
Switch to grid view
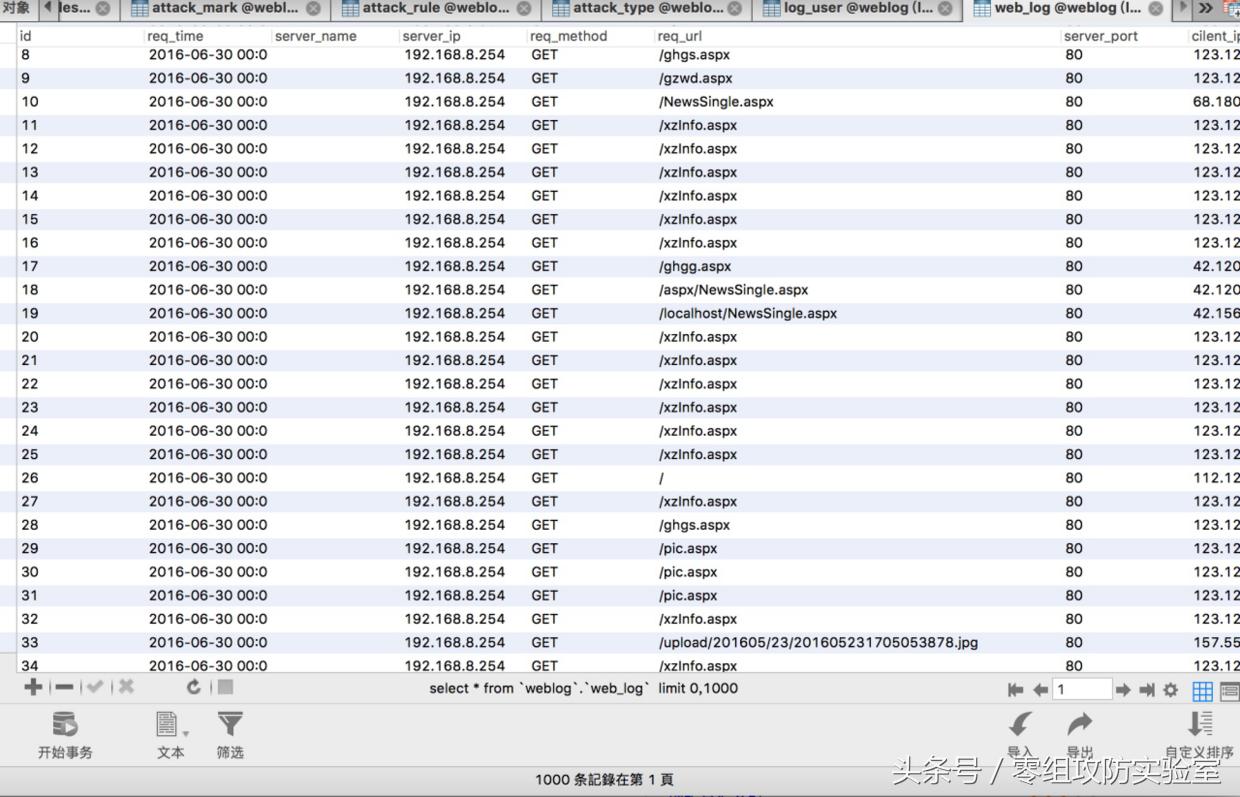(x=1202, y=690)
